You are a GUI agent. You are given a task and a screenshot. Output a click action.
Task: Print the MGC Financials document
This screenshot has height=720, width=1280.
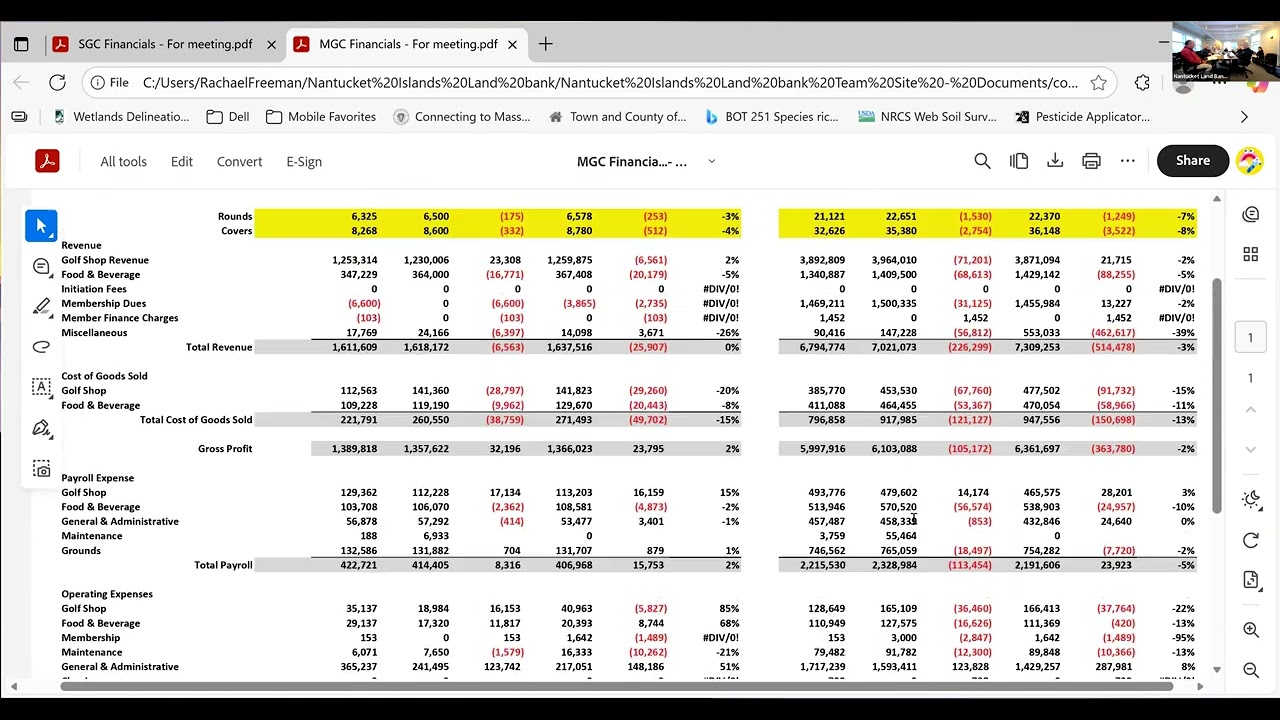(1091, 161)
